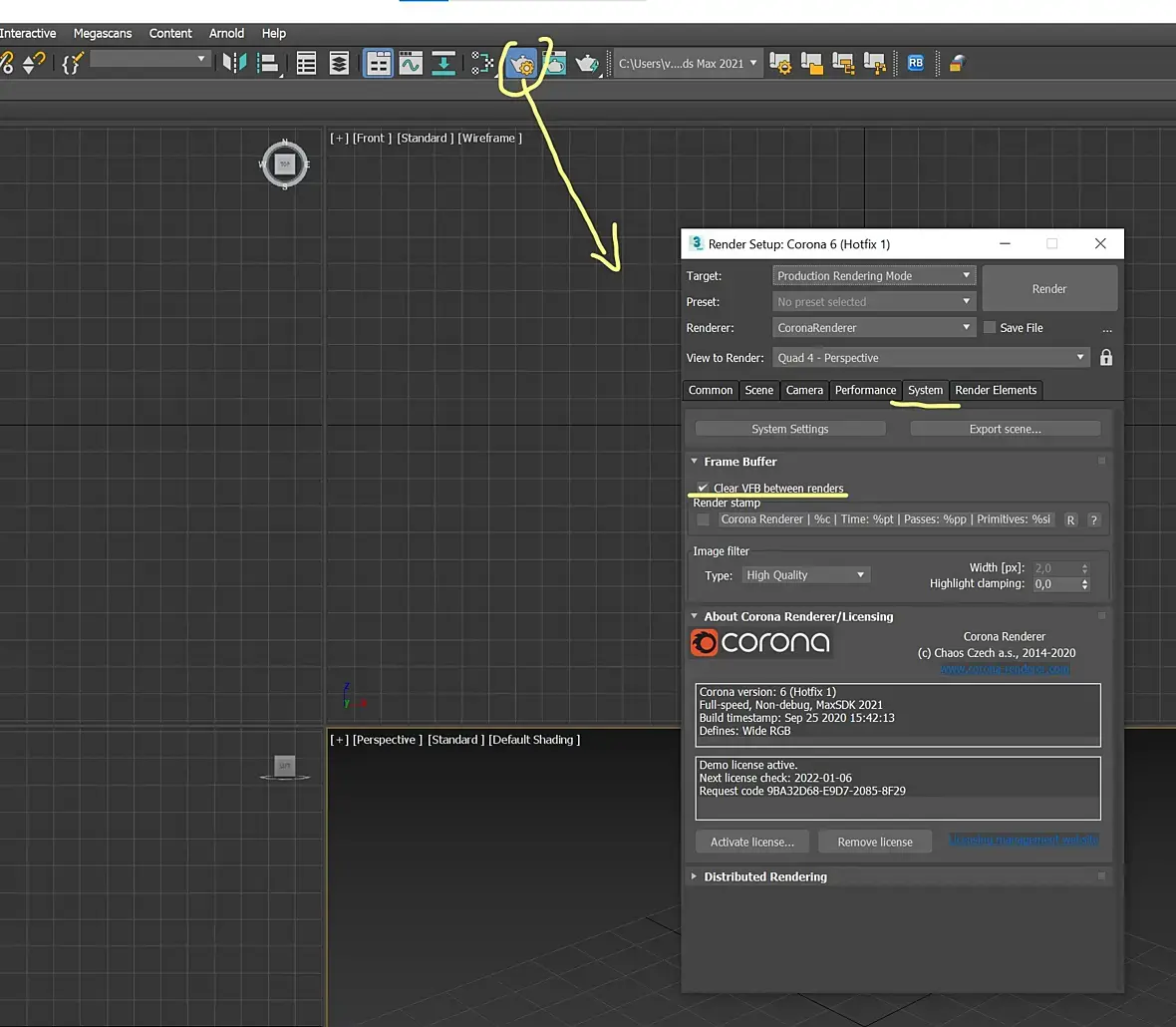The height and width of the screenshot is (1027, 1176).
Task: Click the Highlight clamping spinner arrows
Action: pos(1085,584)
